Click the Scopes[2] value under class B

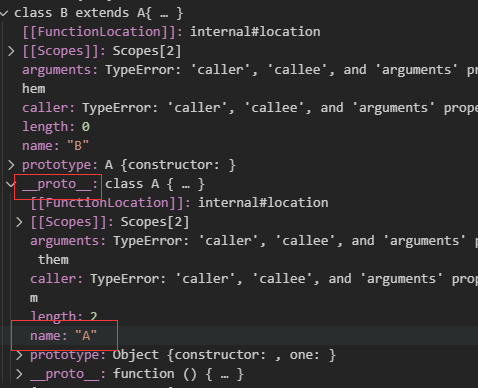pyautogui.click(x=147, y=51)
